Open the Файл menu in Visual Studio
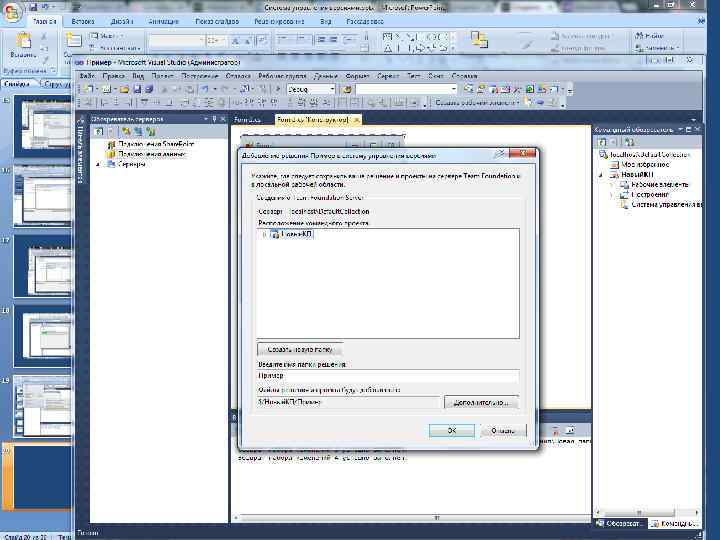Screen dimensions: 720x540 (x=87, y=76)
